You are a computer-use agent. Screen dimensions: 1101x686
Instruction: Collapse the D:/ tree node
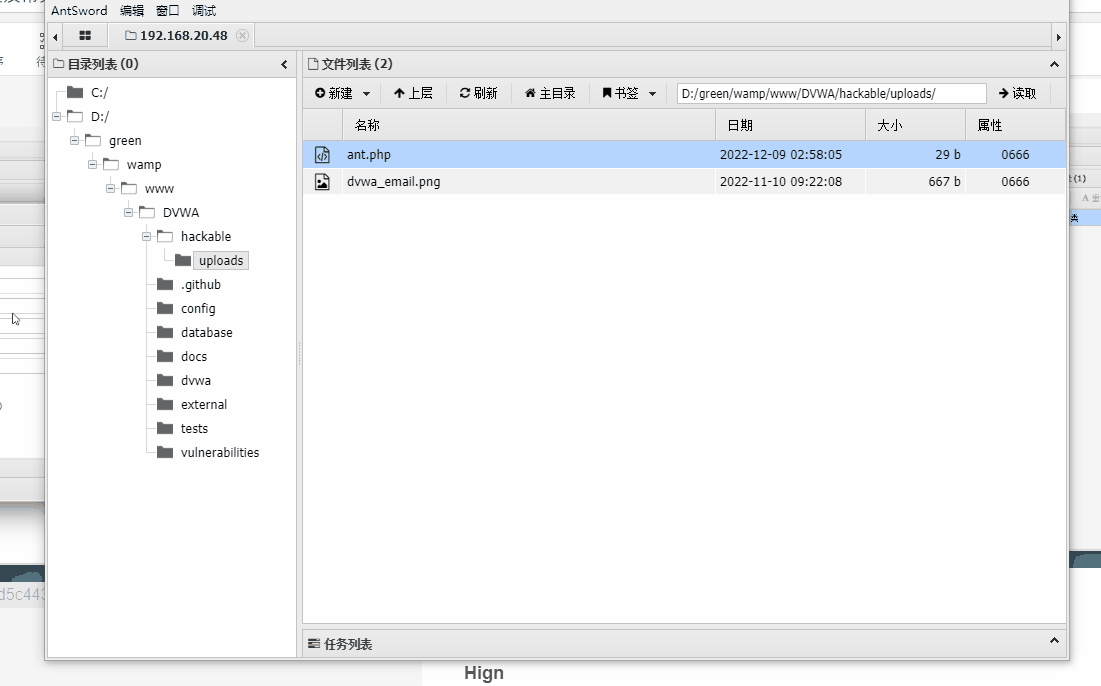(56, 117)
